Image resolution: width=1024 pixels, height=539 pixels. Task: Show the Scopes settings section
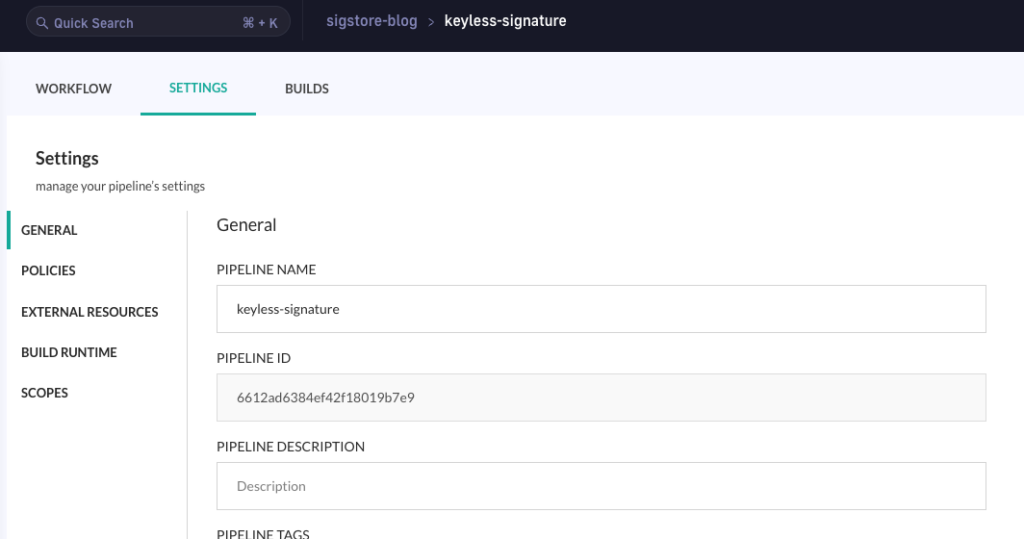[x=45, y=393]
